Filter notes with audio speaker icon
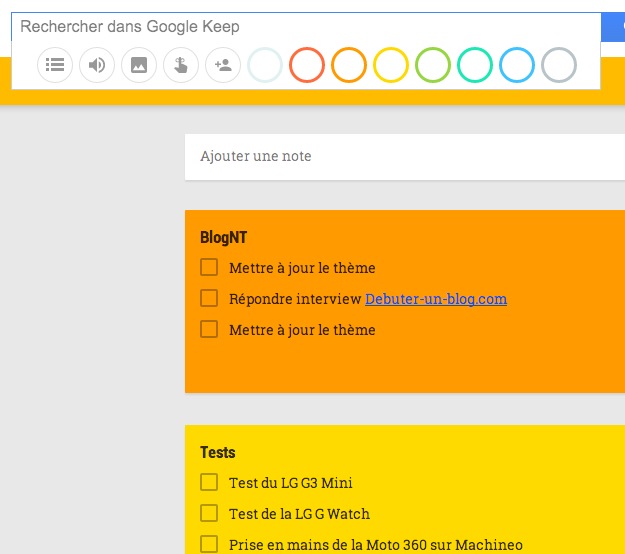This screenshot has width=625, height=554. [x=97, y=66]
